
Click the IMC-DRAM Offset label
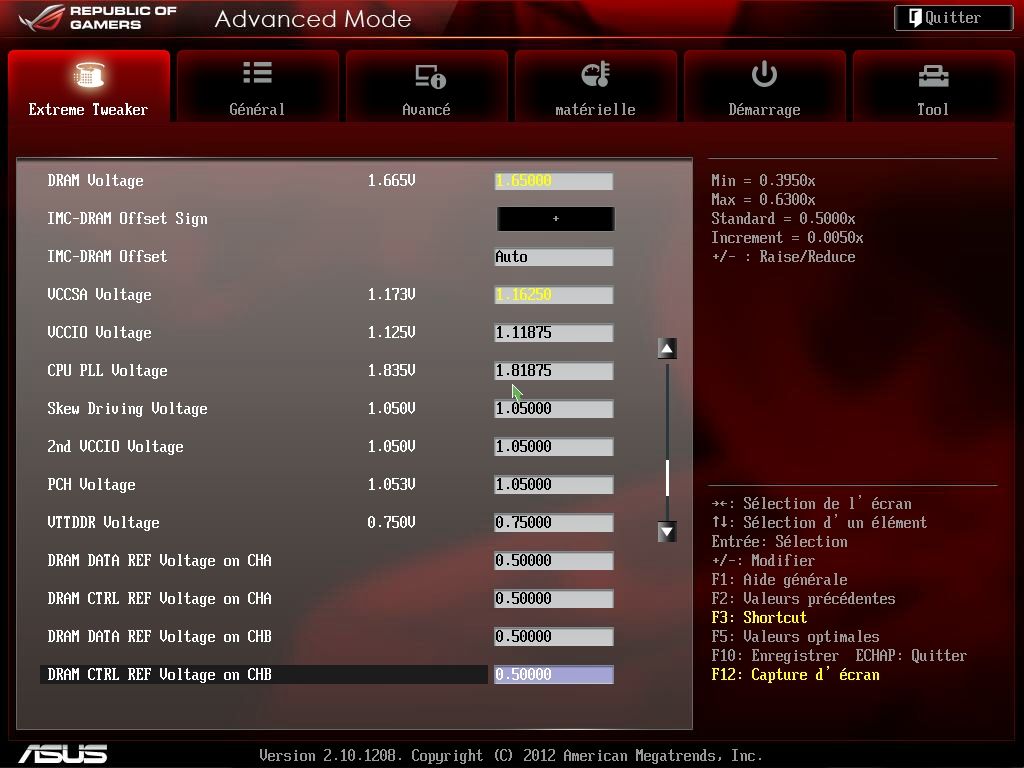coord(107,257)
